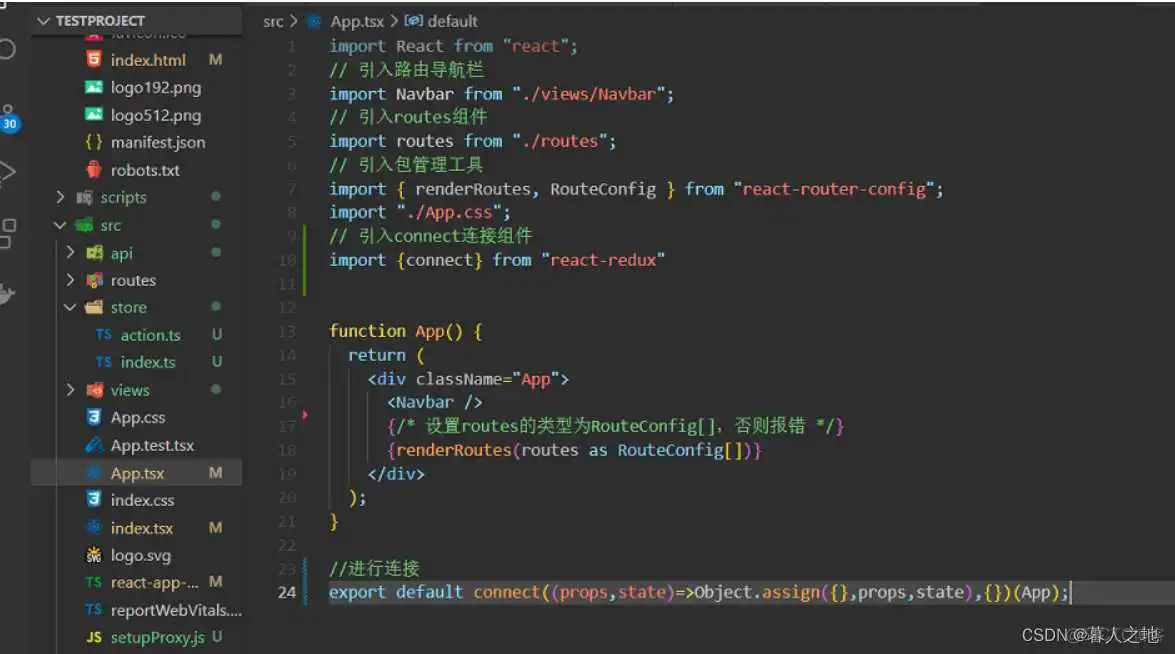Expand the views folder
Screen dimensions: 1175x654
[69, 390]
